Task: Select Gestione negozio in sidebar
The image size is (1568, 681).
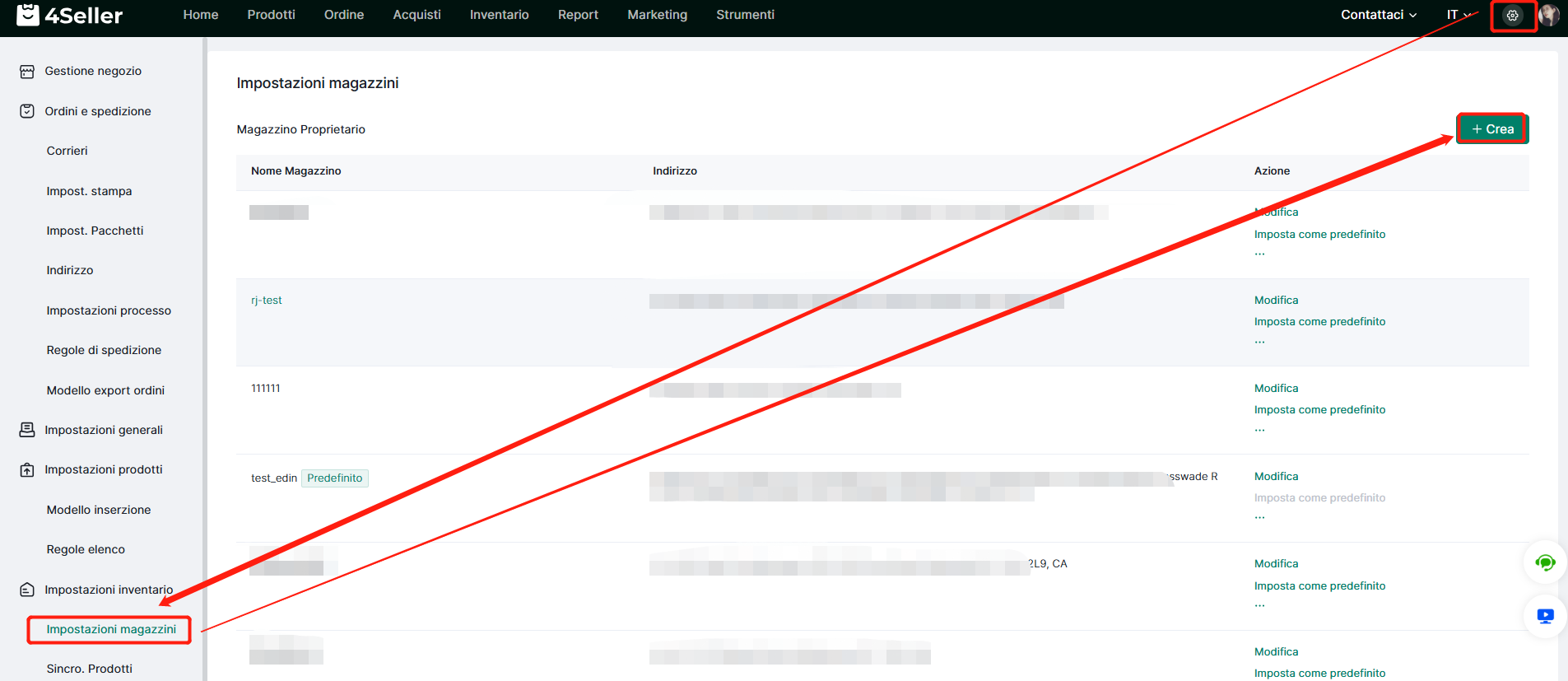Action: pyautogui.click(x=93, y=72)
